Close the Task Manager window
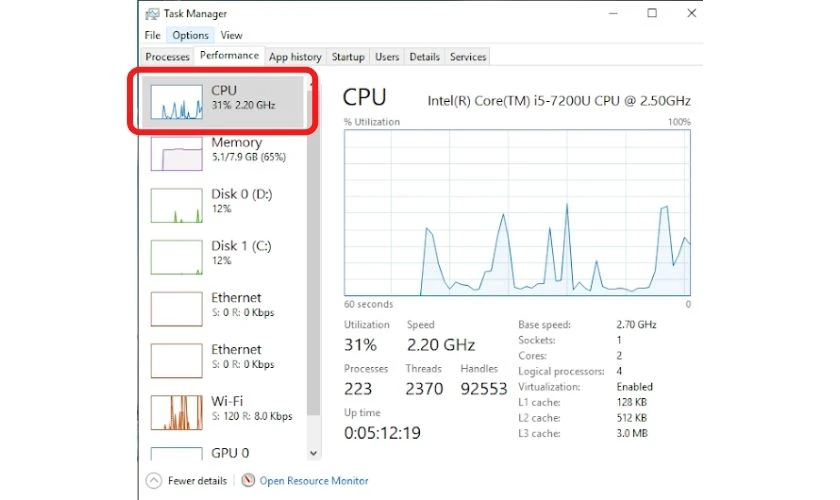 coord(692,13)
